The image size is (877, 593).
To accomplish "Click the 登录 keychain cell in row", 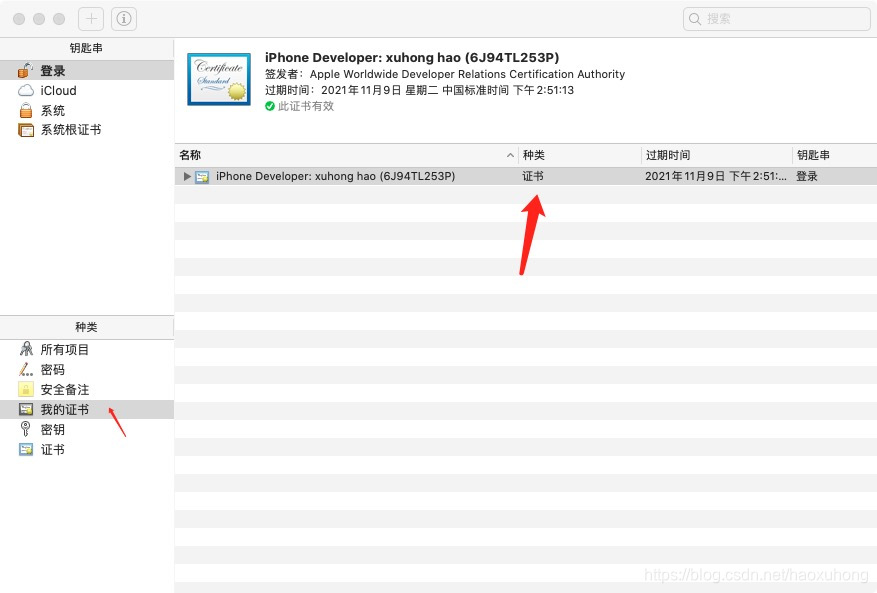I will tap(807, 176).
